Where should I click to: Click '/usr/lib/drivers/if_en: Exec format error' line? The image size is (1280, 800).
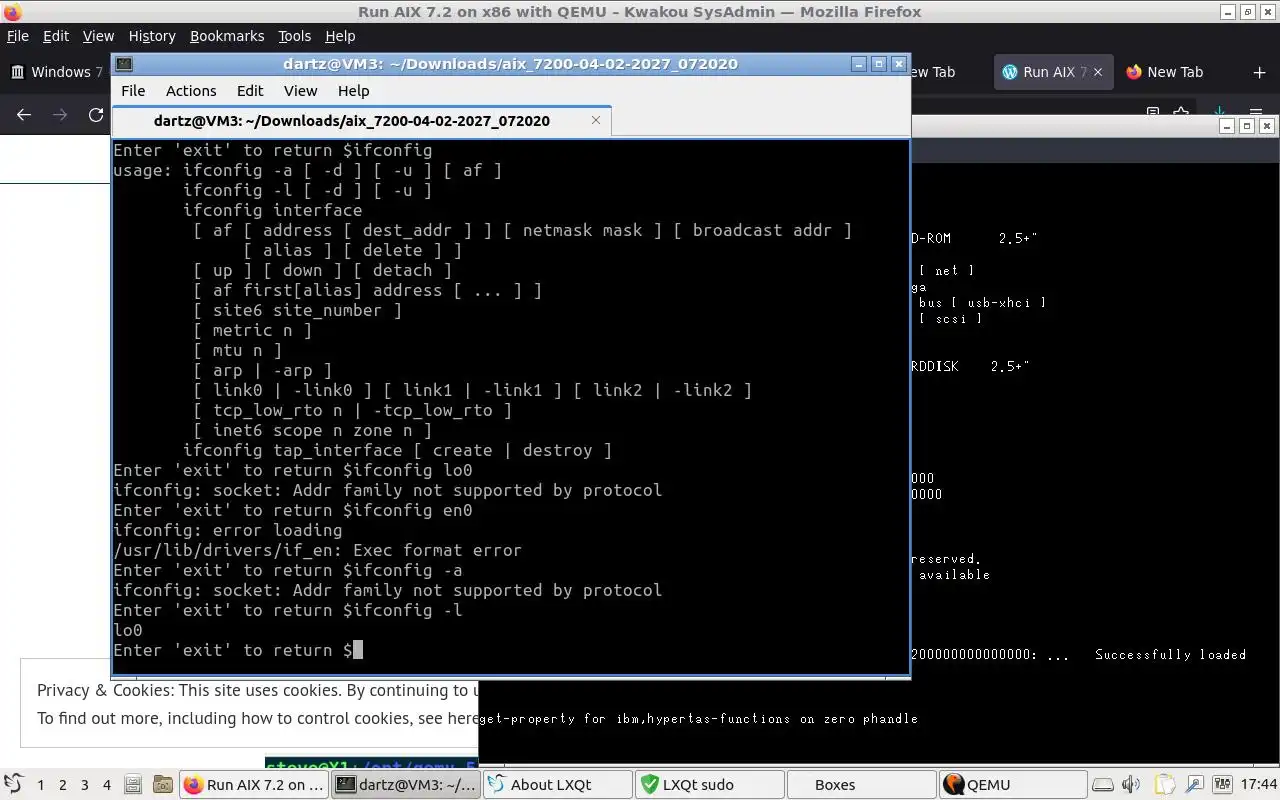pos(317,550)
